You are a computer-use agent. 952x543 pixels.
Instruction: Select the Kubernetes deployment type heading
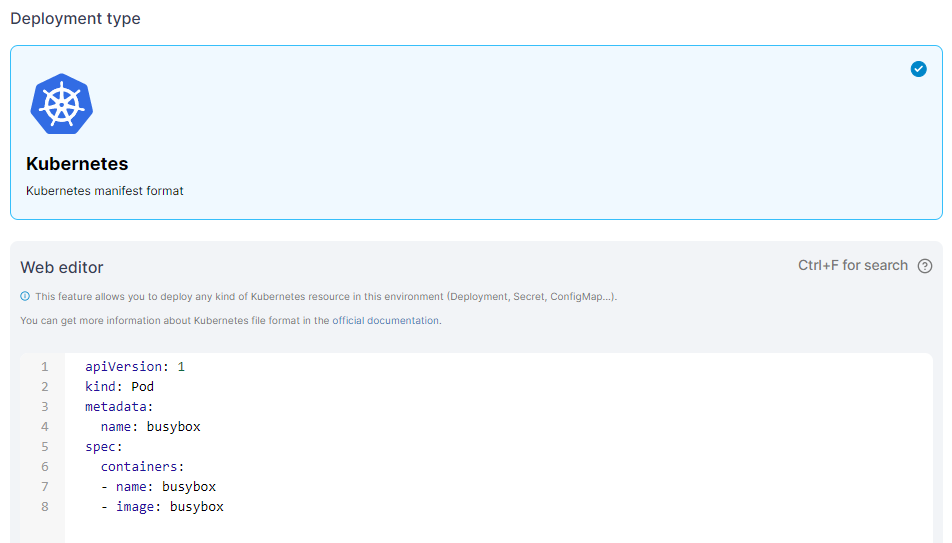pyautogui.click(x=77, y=164)
